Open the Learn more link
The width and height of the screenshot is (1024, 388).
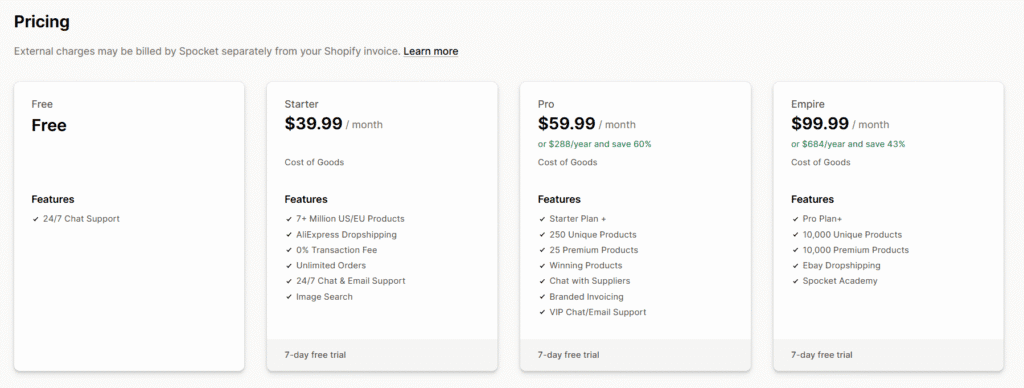[x=430, y=51]
